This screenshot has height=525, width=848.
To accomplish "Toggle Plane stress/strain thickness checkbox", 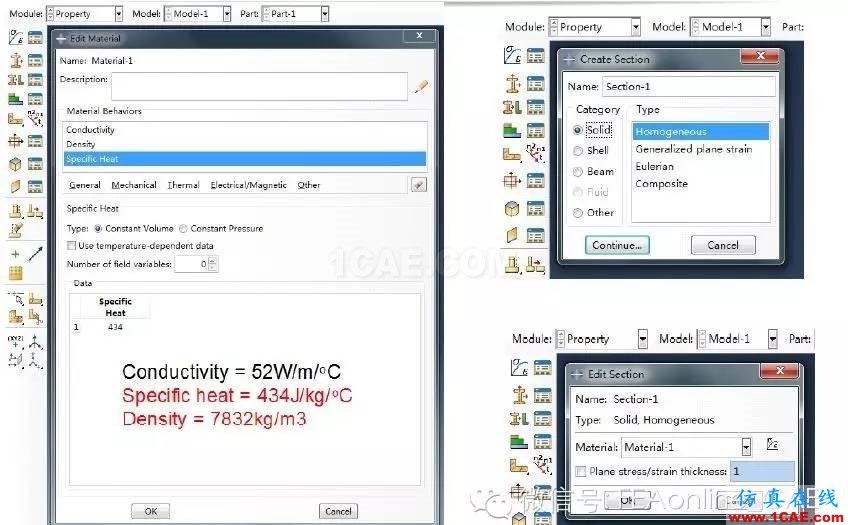I will click(581, 471).
